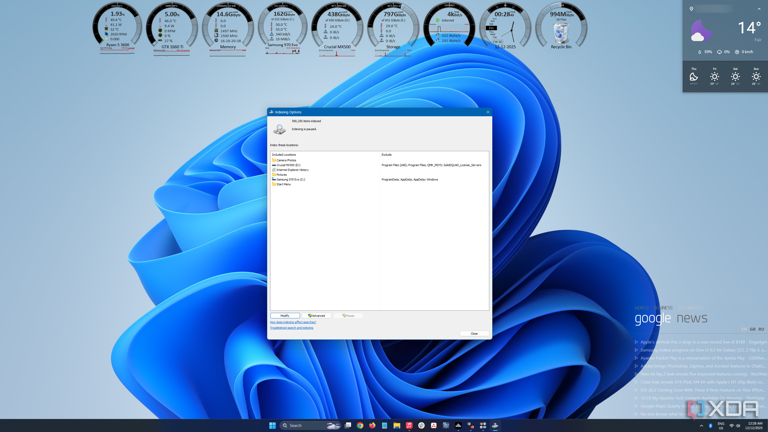The height and width of the screenshot is (432, 768).
Task: Open File Explorer from the taskbar
Action: (x=397, y=426)
